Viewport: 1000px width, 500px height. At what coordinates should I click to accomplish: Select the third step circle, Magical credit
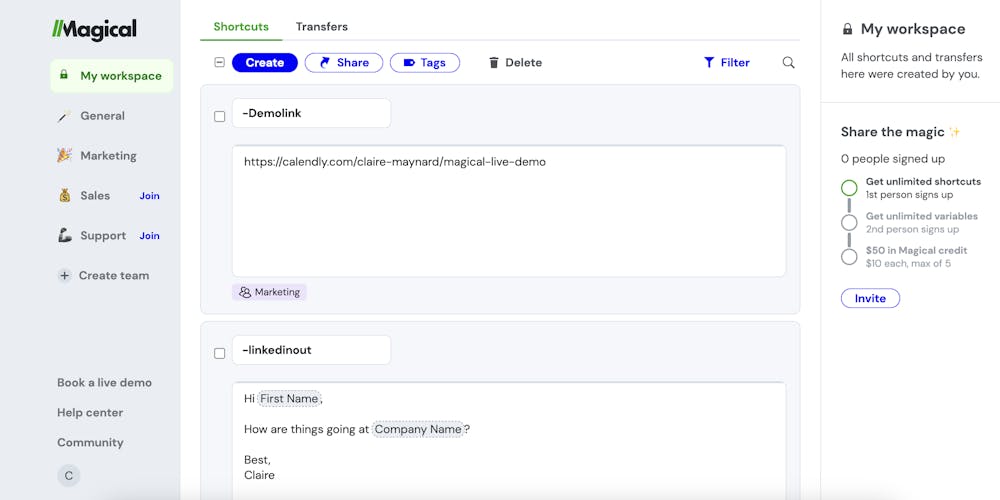click(x=849, y=257)
